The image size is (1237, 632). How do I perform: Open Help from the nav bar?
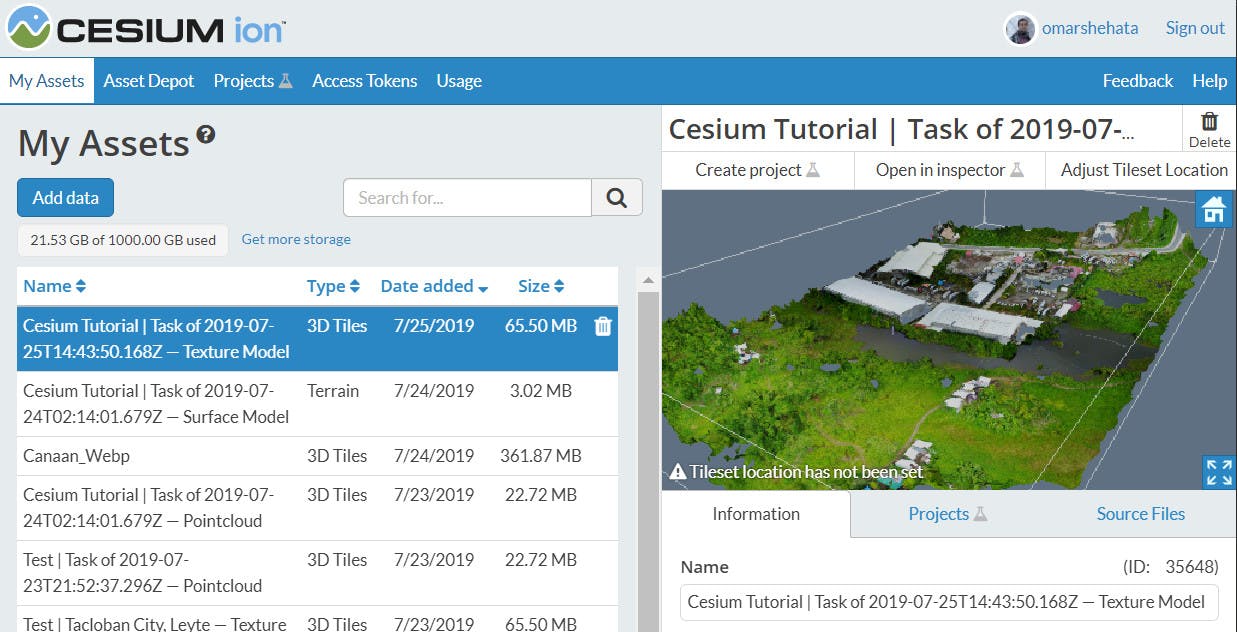(x=1209, y=81)
